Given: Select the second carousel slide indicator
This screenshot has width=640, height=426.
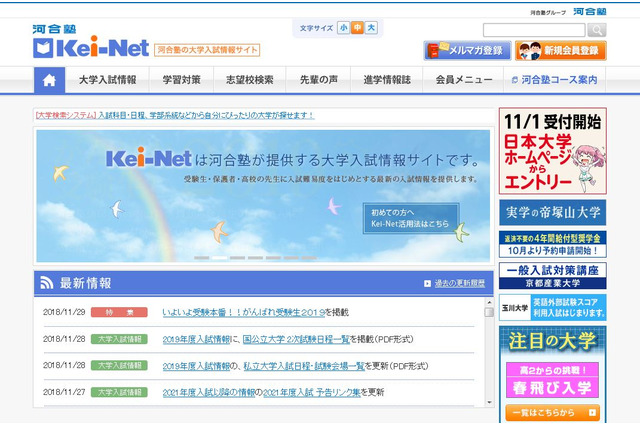Looking at the screenshot, I should coord(220,258).
